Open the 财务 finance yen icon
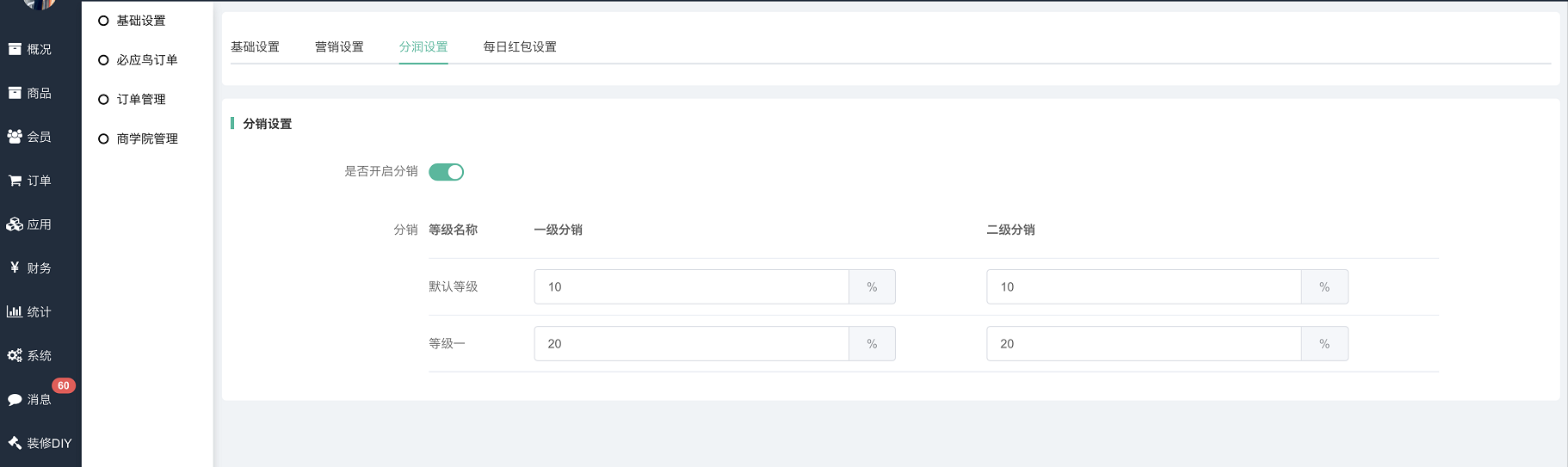Screen dimensions: 1568x467 15,267
